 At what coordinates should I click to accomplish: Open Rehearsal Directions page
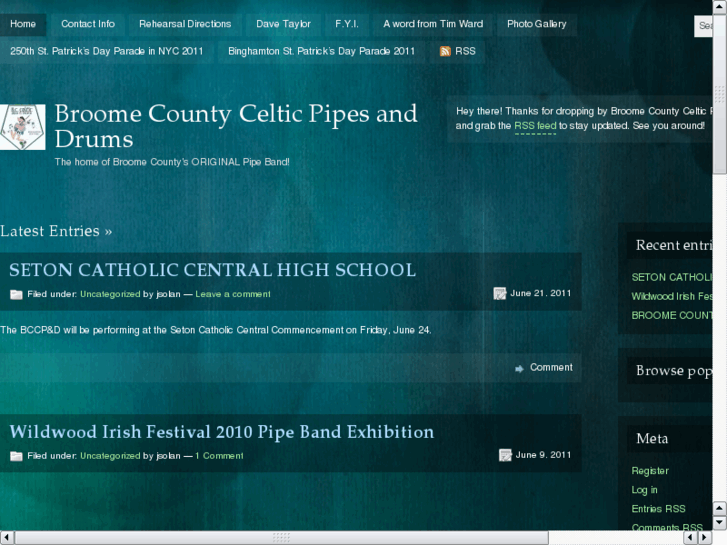[x=185, y=24]
